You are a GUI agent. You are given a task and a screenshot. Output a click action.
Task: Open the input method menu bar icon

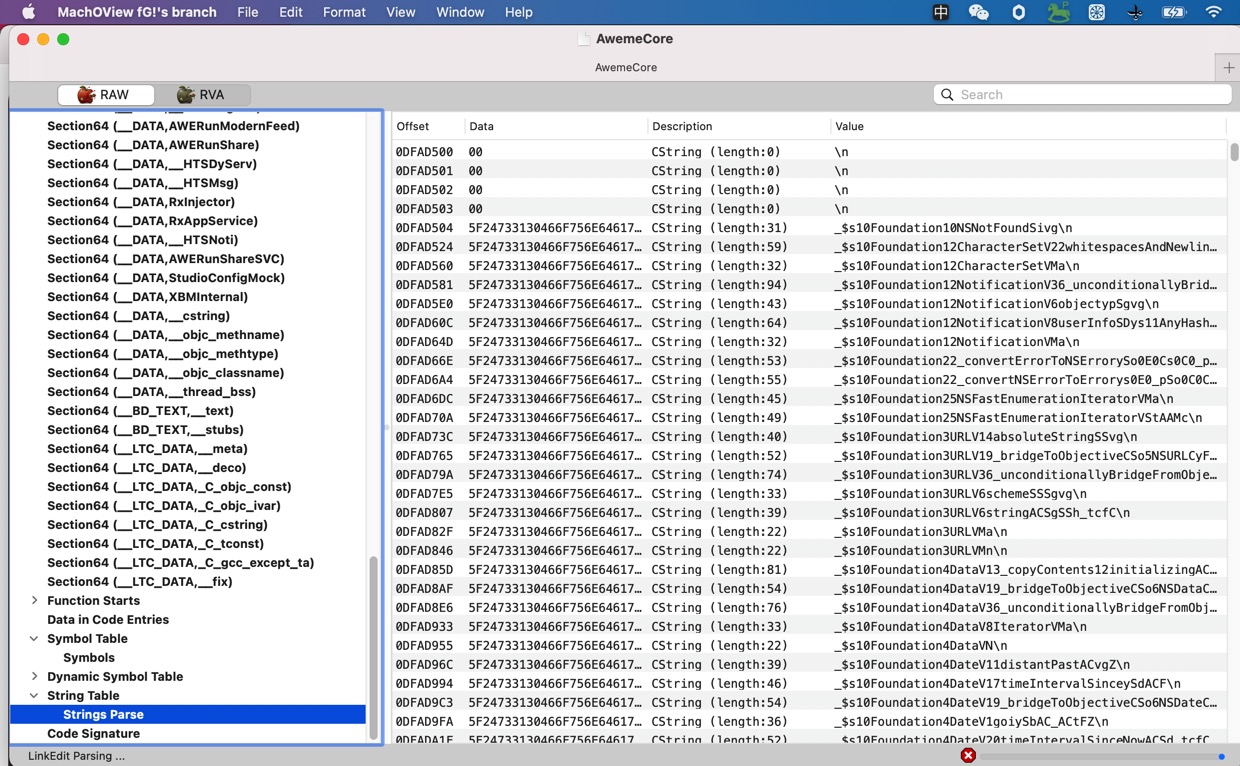tap(940, 12)
